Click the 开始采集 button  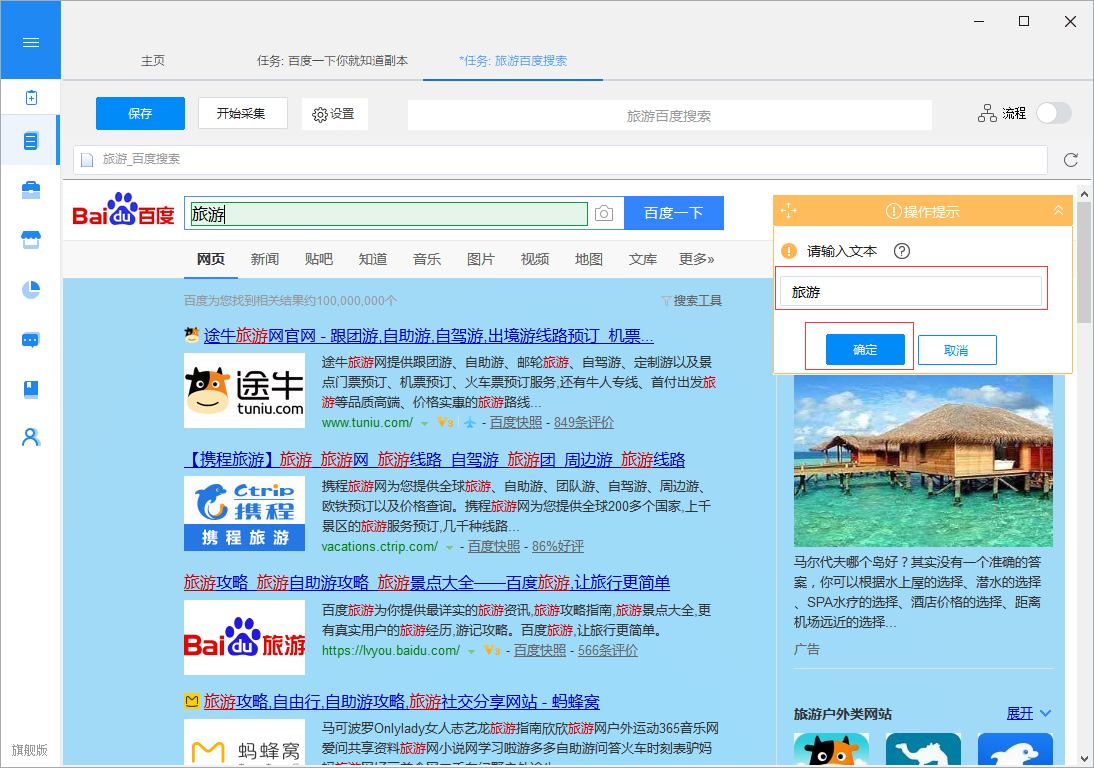pos(242,113)
